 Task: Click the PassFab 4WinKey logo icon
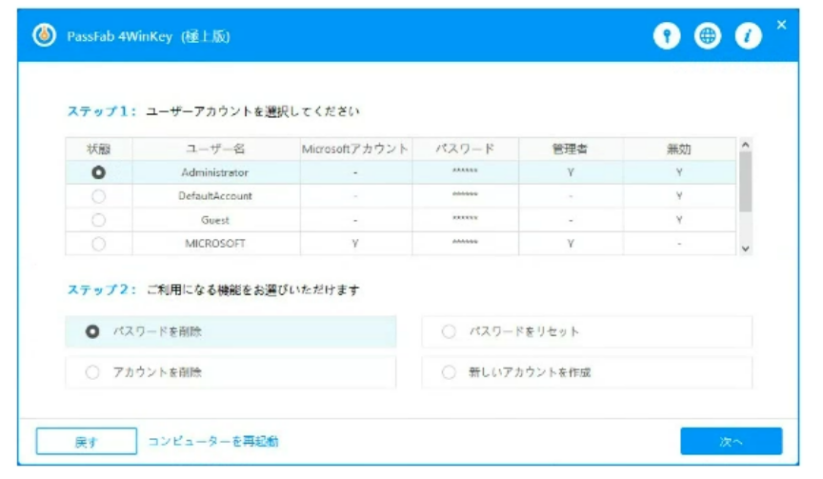(x=45, y=36)
